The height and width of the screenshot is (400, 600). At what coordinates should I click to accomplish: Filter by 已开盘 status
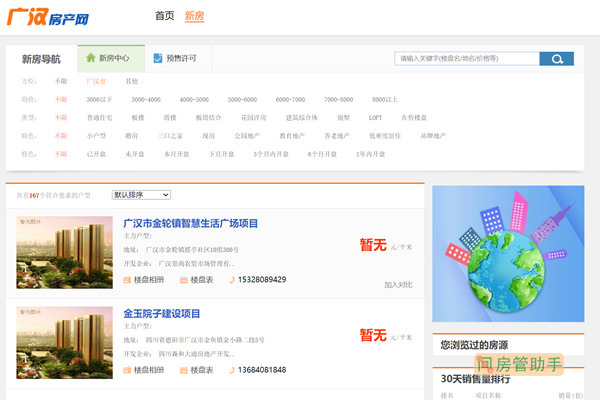point(96,154)
